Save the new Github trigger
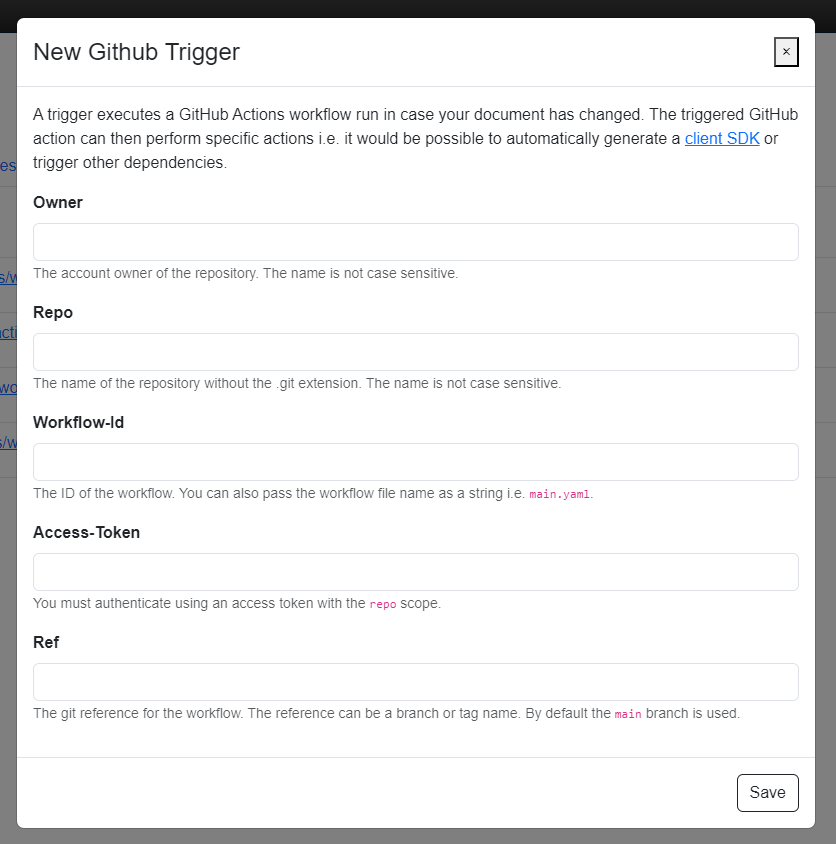 (x=768, y=793)
